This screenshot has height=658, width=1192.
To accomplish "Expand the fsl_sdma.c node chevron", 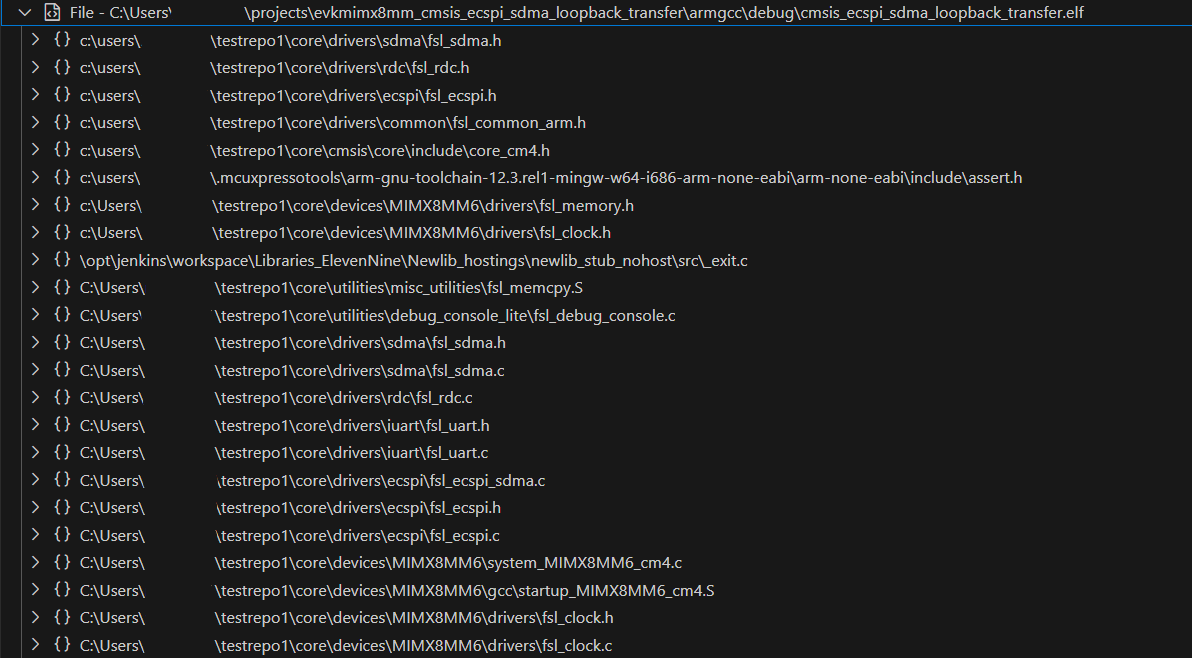I will (35, 370).
